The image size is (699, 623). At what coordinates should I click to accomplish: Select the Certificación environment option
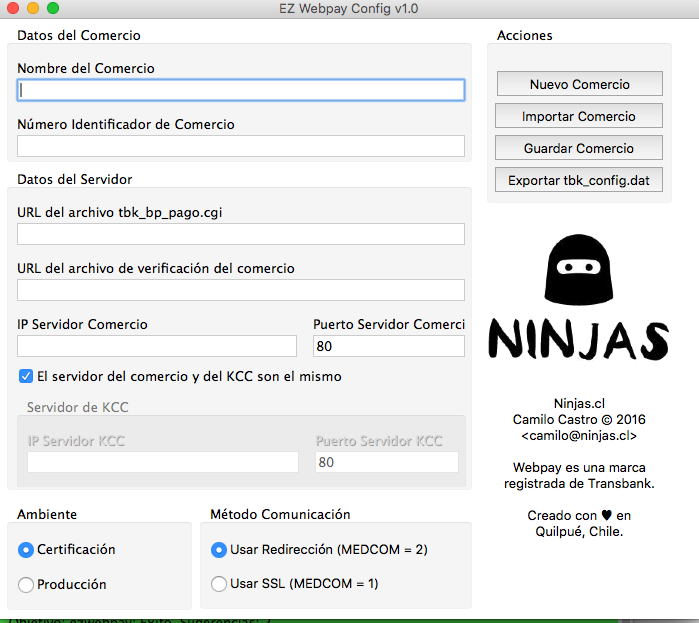pos(26,549)
